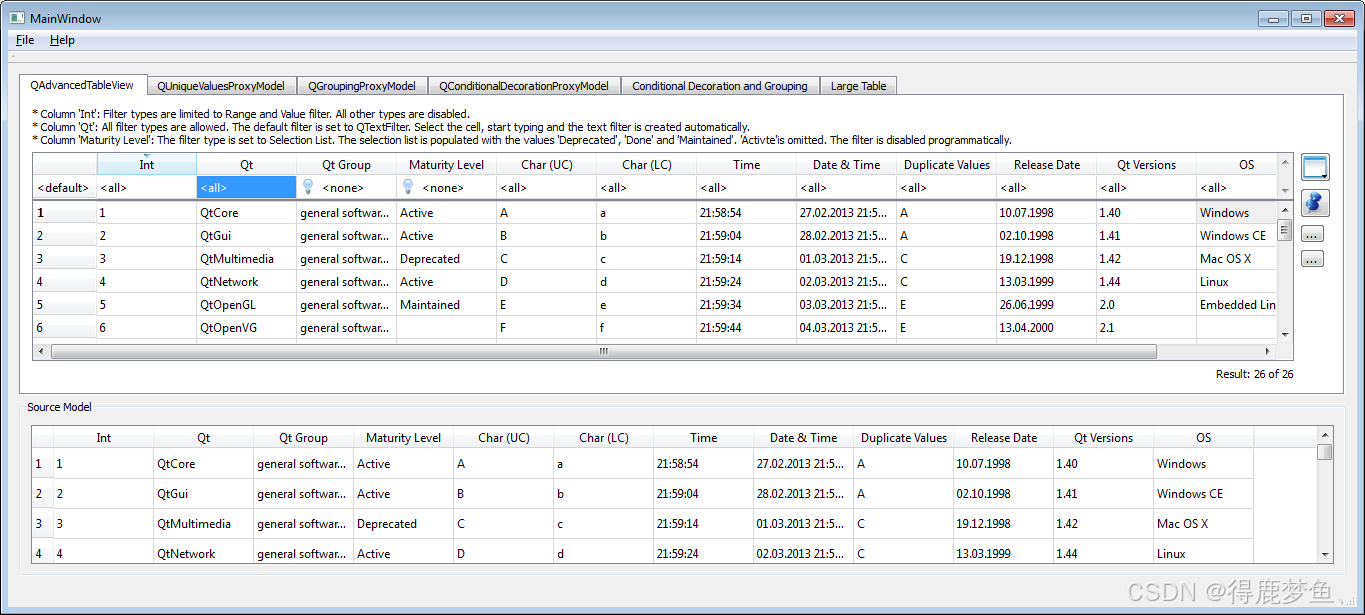Click the Source Model vertical scrollbar thumb
The height and width of the screenshot is (615, 1365).
pos(1325,452)
